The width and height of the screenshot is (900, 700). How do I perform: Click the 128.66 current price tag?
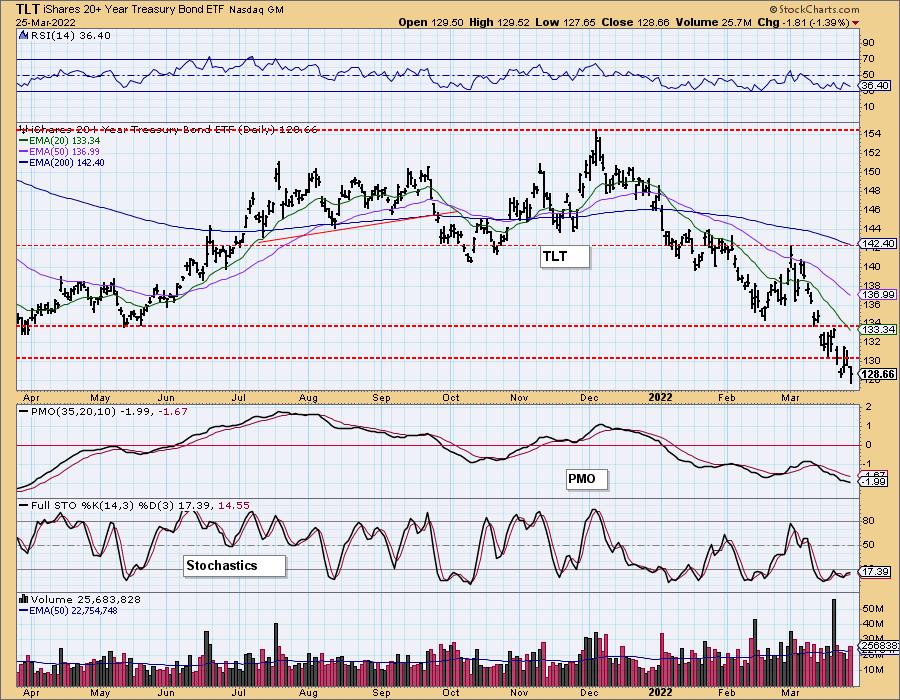tap(879, 375)
